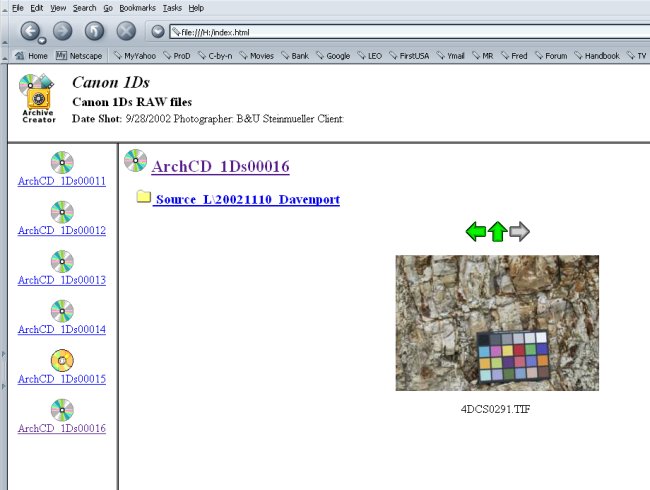Click the Home bookmark button
The image size is (650, 490).
tap(31, 56)
